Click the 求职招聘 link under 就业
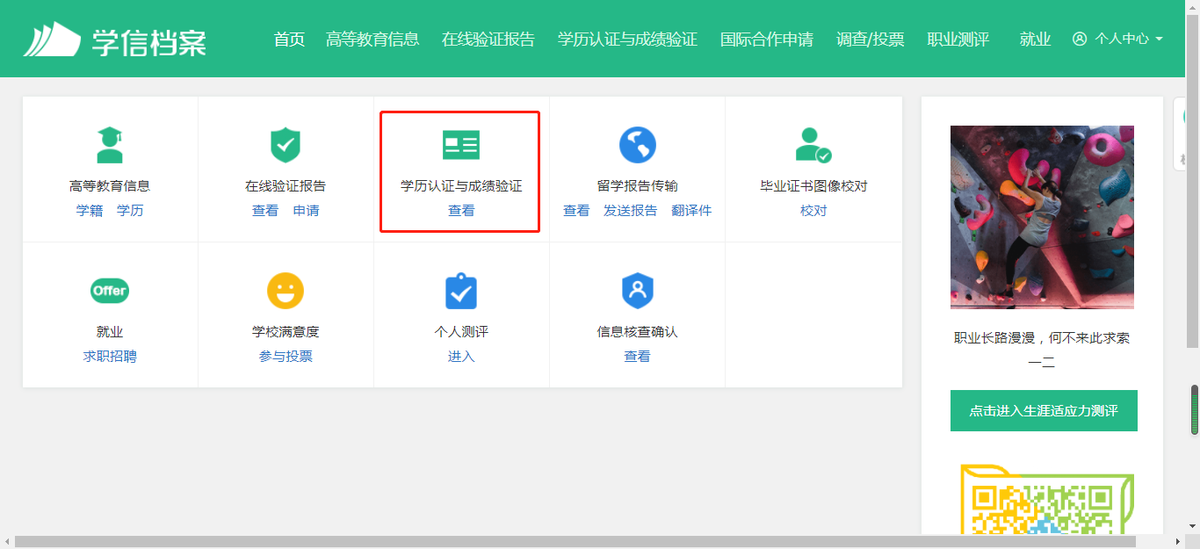This screenshot has width=1200, height=549. 110,356
